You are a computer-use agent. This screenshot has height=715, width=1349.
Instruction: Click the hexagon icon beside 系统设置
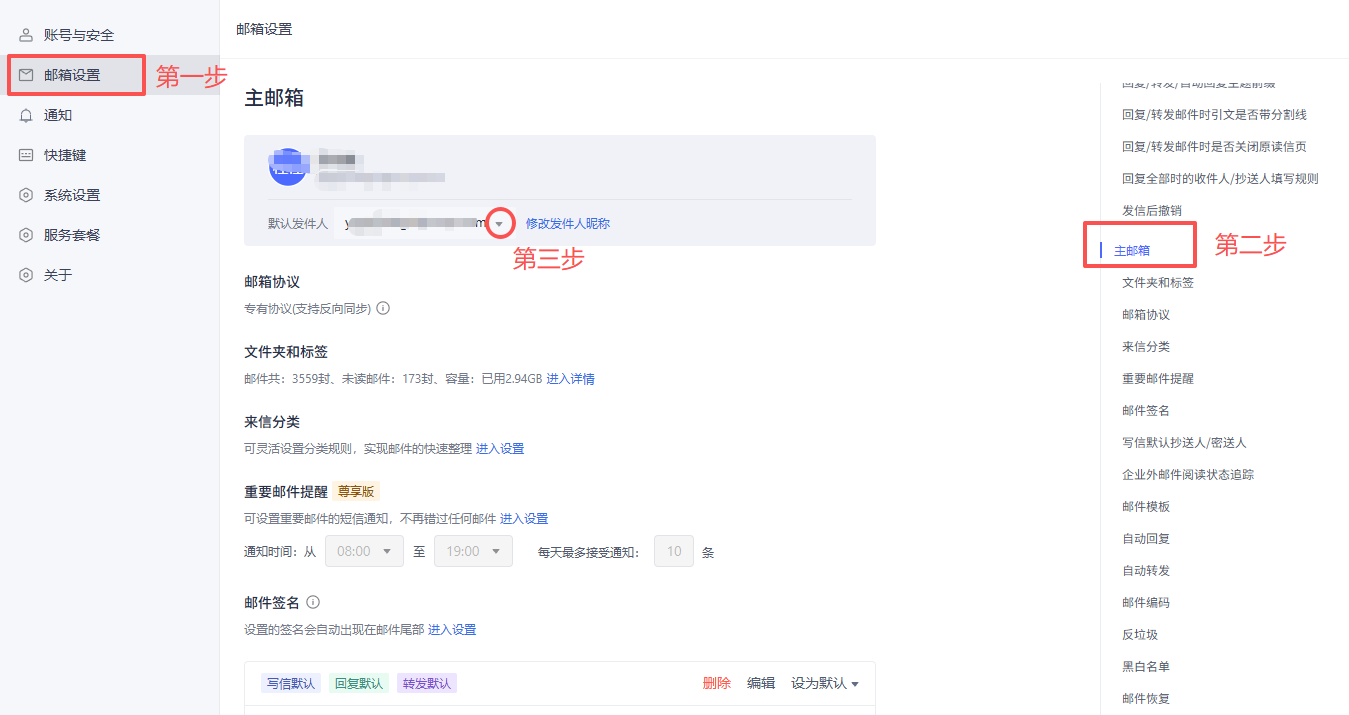26,195
